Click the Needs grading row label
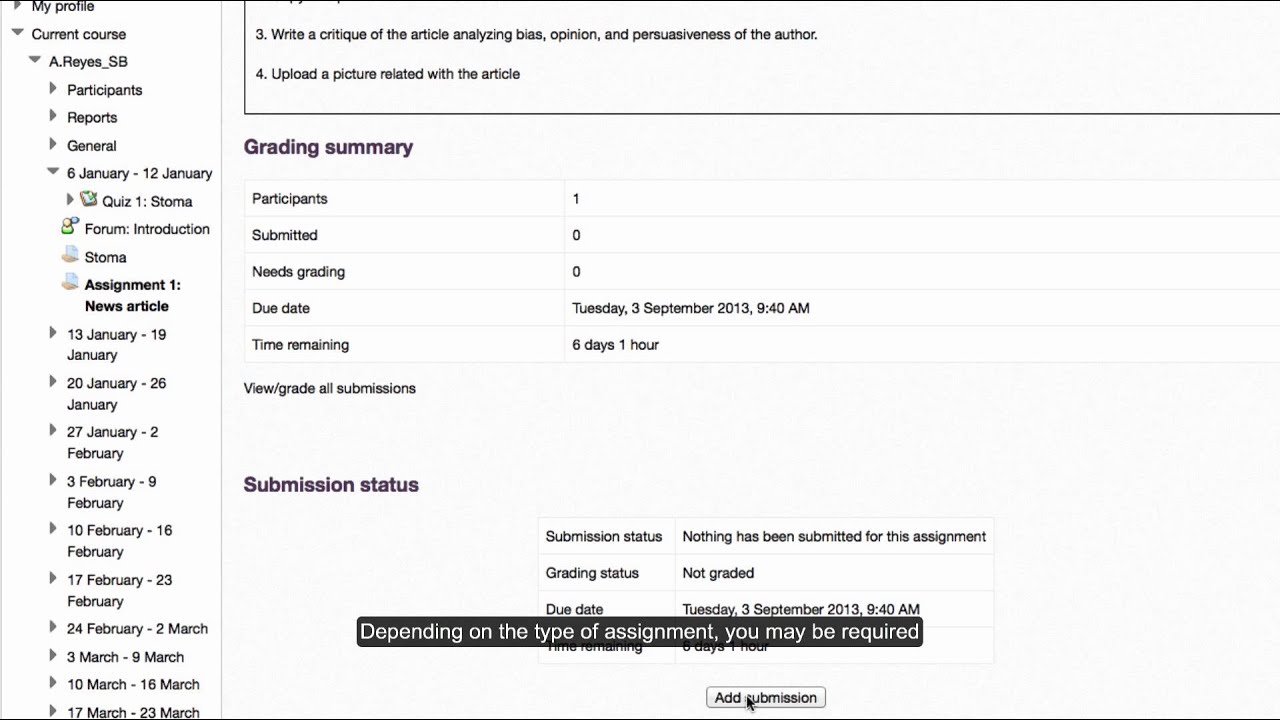The height and width of the screenshot is (720, 1280). point(299,272)
